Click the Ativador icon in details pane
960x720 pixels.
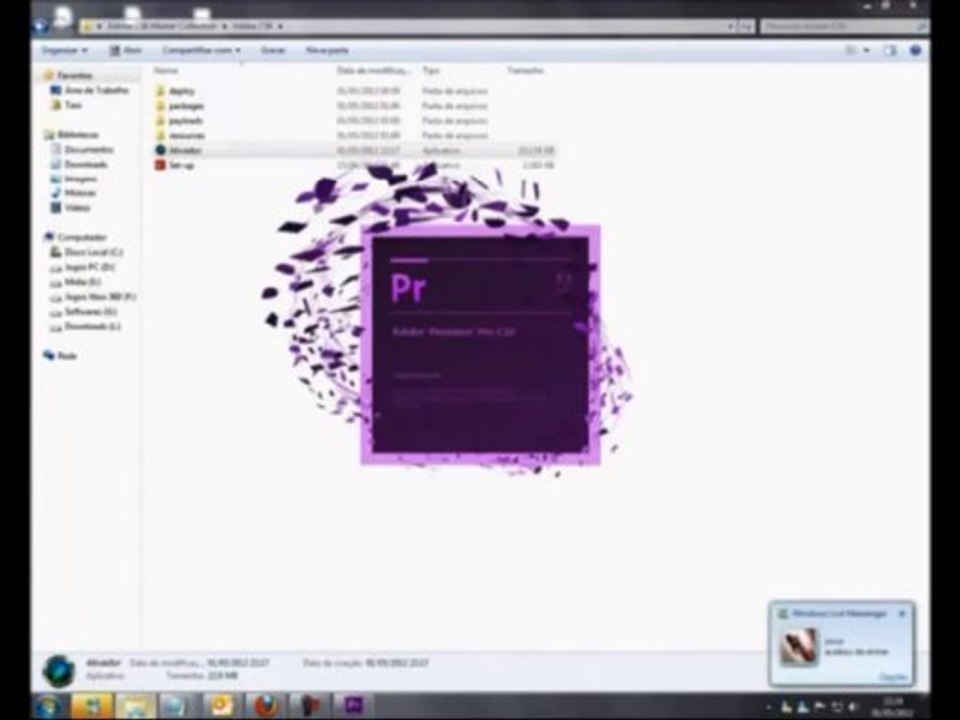[59, 670]
